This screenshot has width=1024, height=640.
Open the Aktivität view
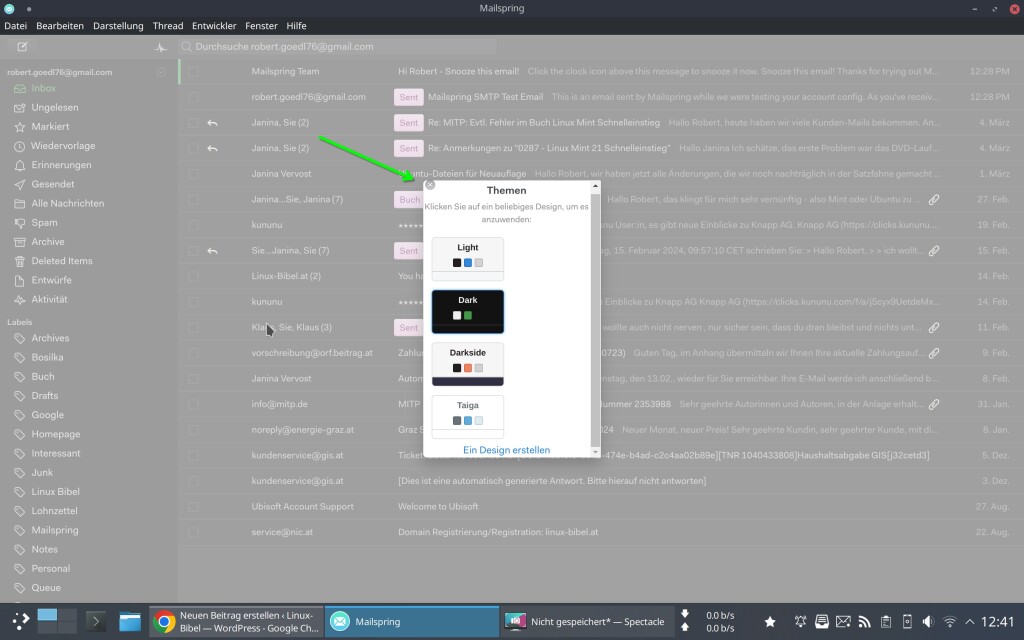[50, 299]
